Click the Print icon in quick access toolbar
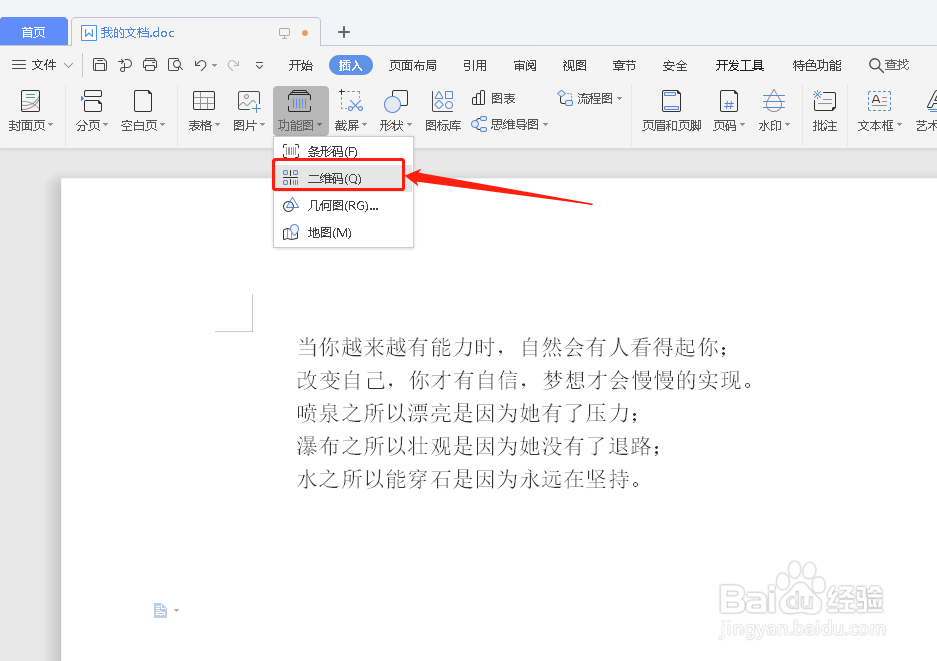937x661 pixels. [150, 64]
